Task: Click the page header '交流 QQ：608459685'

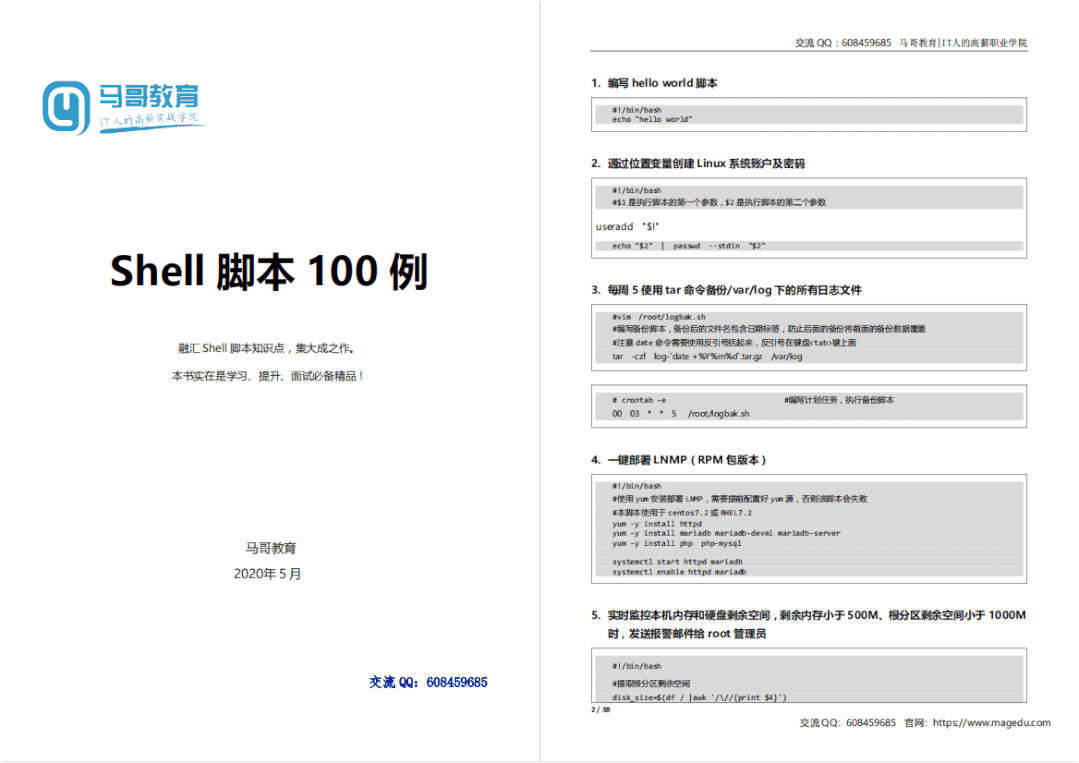Action: click(843, 43)
